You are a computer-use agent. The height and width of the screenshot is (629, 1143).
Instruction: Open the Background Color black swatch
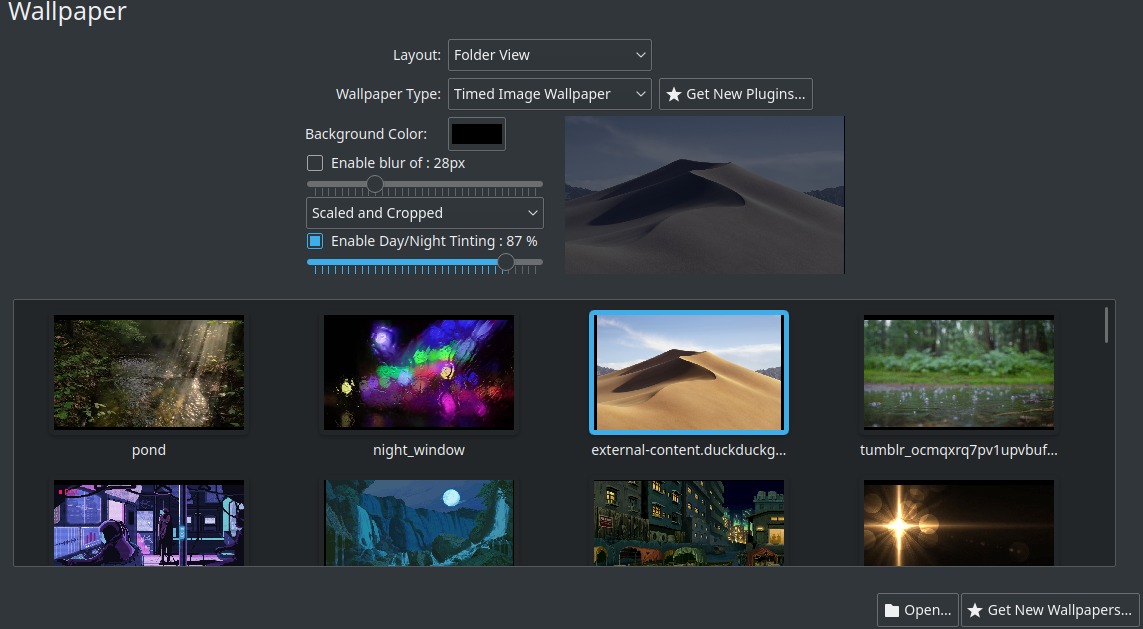[x=477, y=134]
